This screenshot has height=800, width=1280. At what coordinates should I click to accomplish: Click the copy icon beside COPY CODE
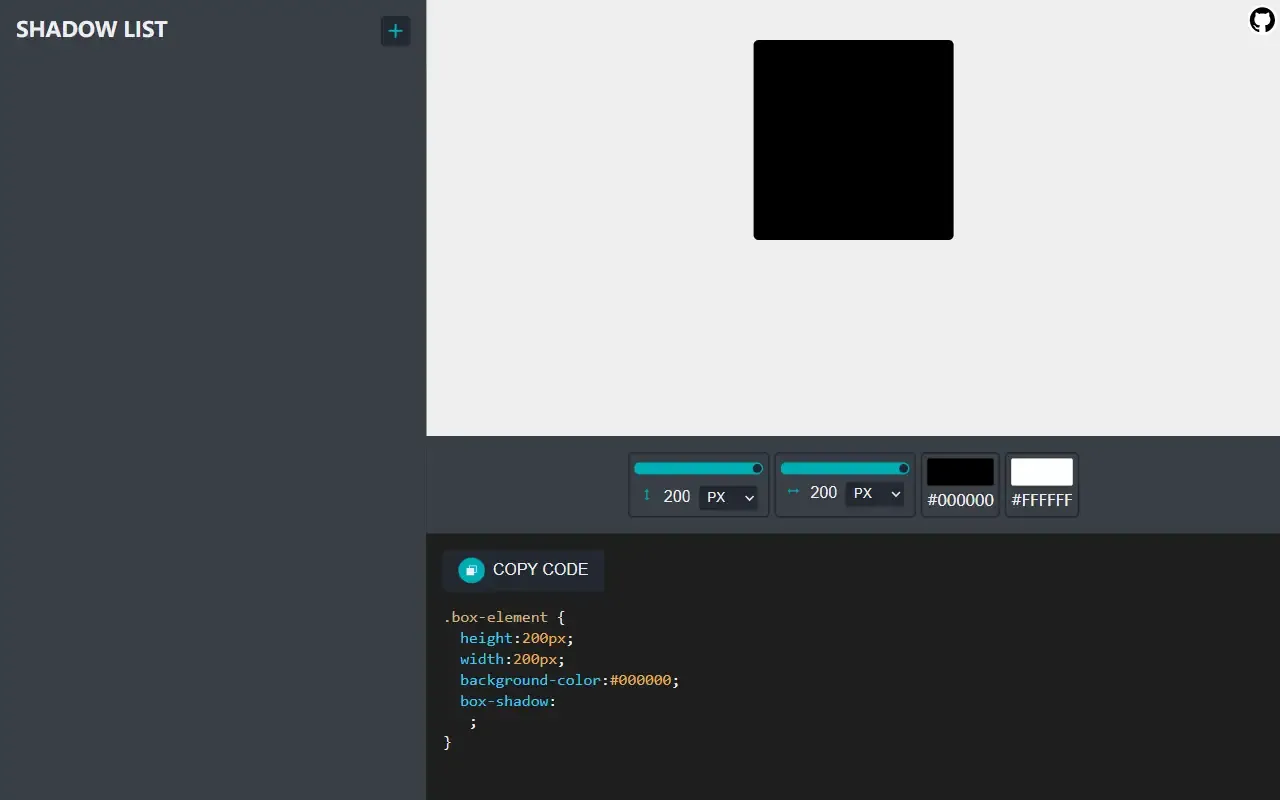pos(471,570)
